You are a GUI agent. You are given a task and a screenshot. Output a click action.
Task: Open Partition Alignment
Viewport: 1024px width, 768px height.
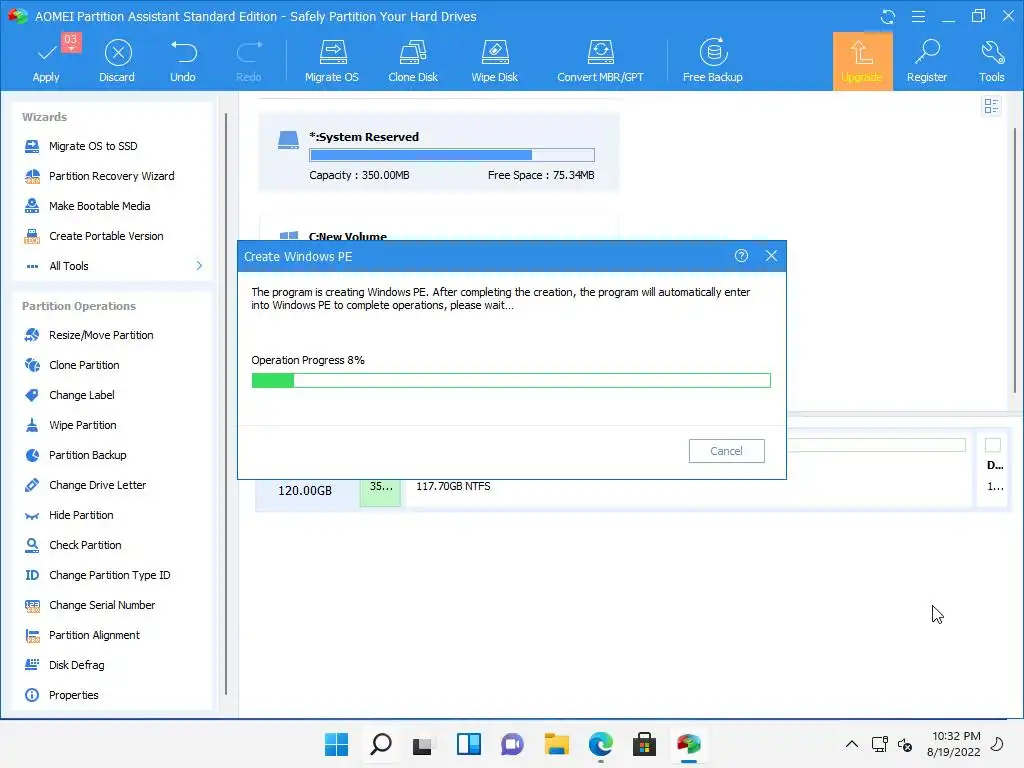point(94,635)
